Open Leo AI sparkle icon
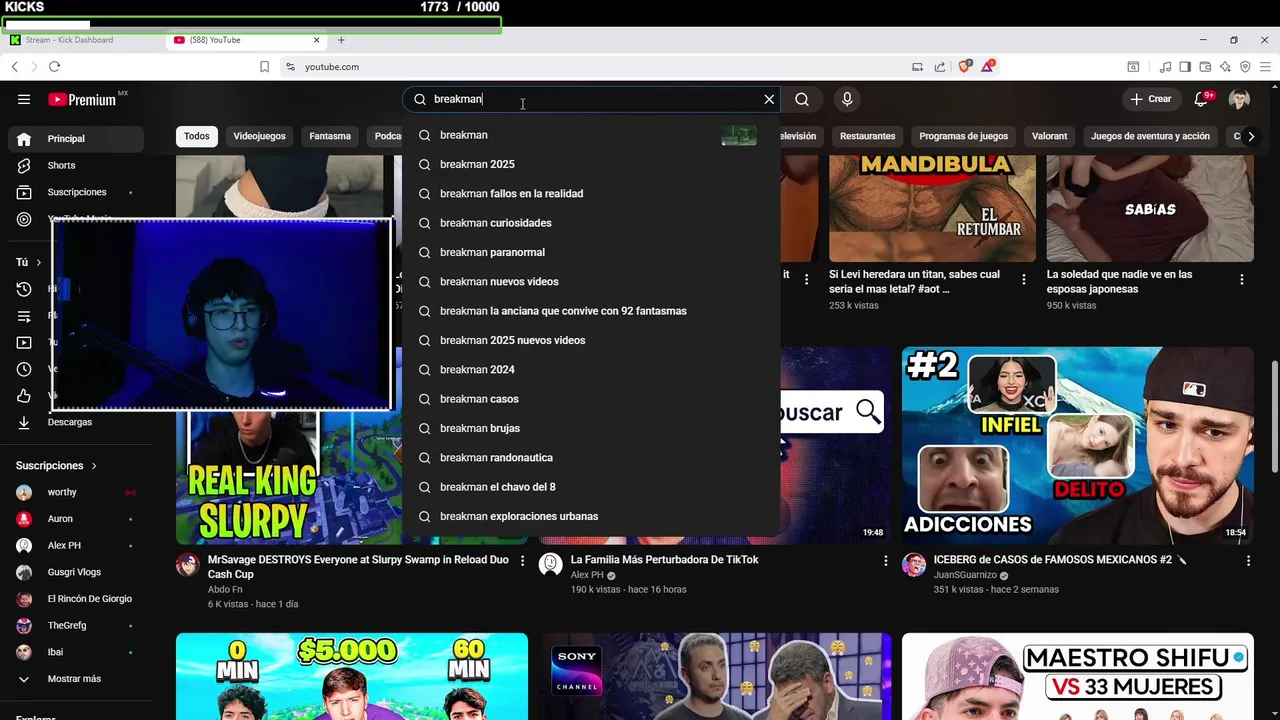1280x720 pixels. click(1225, 67)
